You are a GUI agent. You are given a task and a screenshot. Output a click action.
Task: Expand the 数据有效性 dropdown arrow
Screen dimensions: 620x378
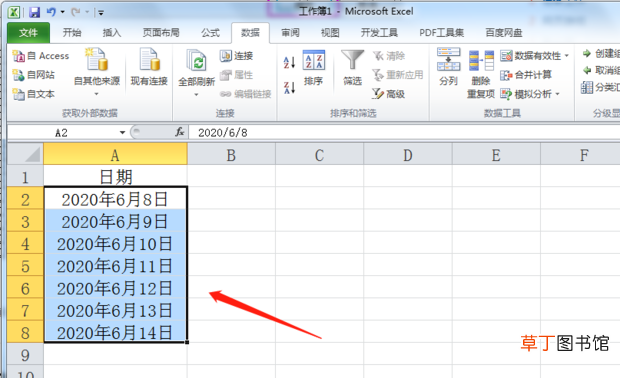pos(567,56)
